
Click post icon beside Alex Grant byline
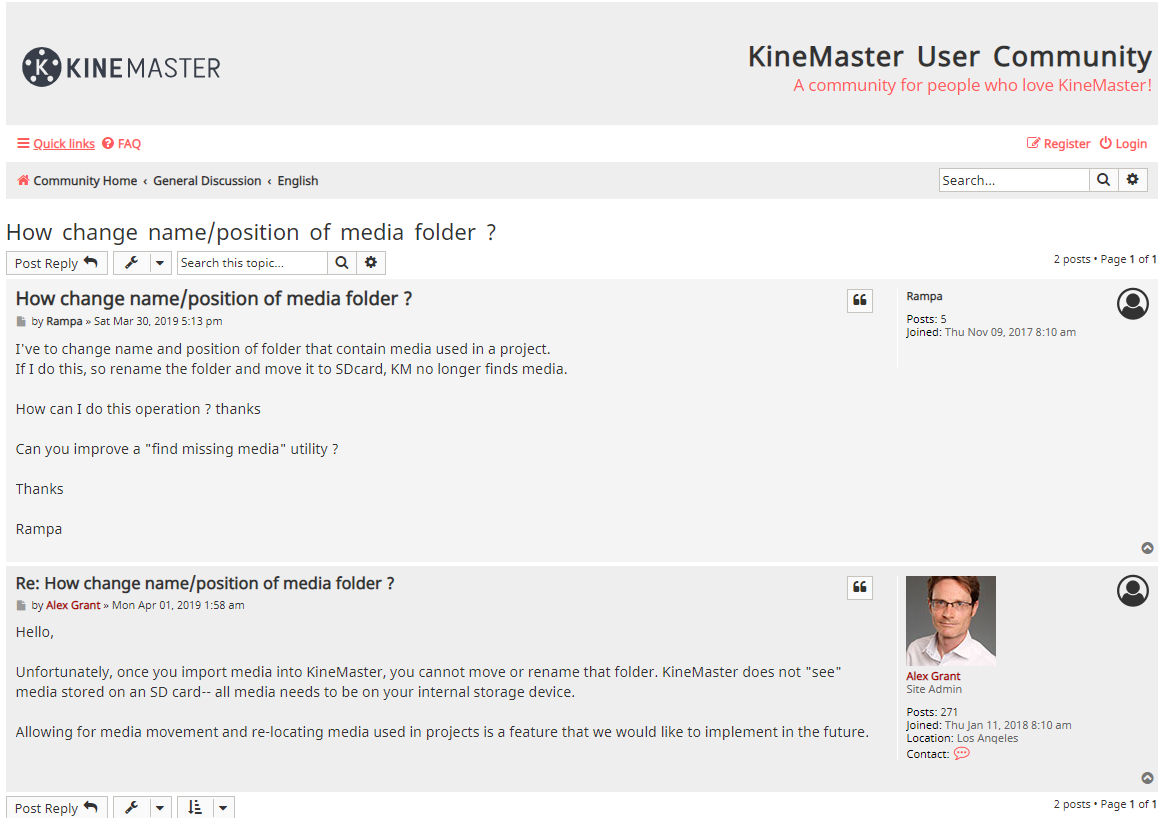coord(21,606)
